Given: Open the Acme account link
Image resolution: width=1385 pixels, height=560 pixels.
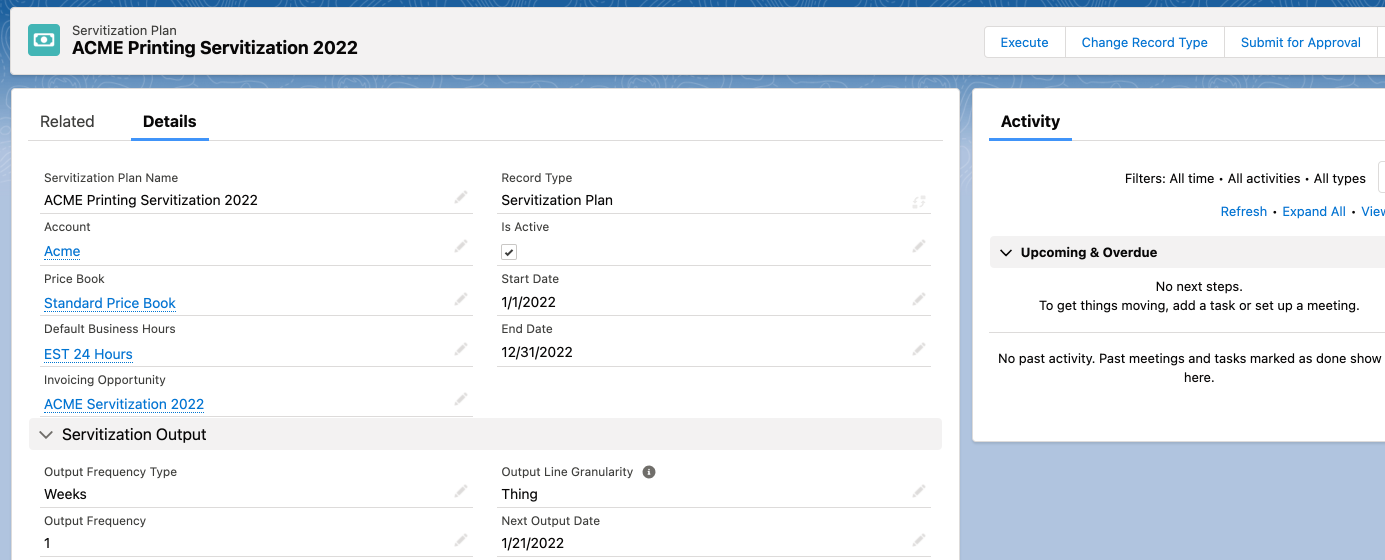Looking at the screenshot, I should pos(62,251).
